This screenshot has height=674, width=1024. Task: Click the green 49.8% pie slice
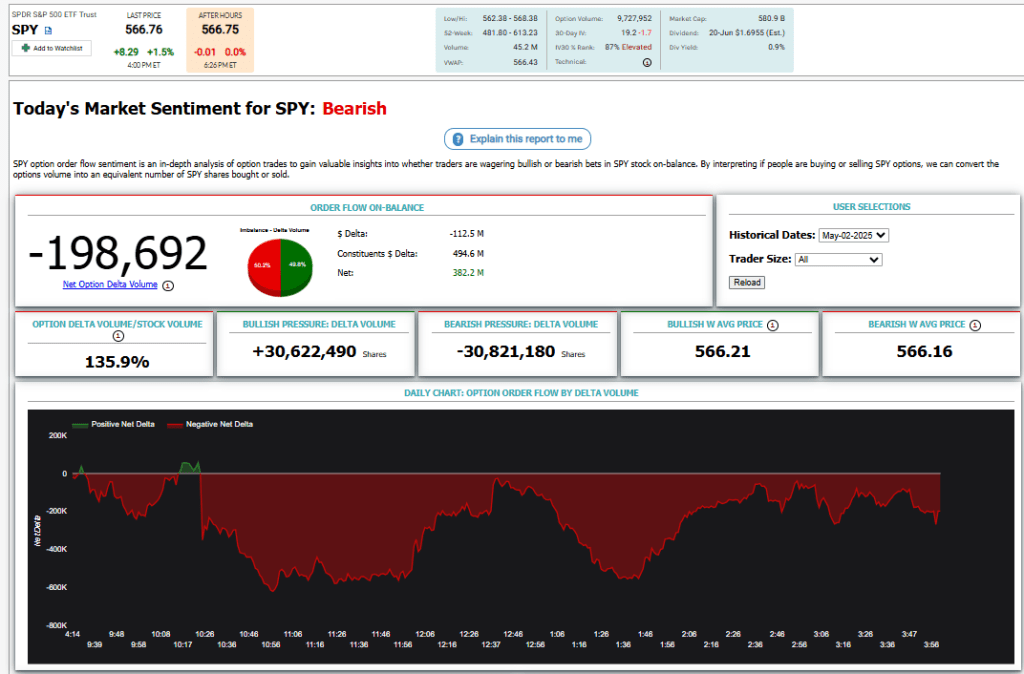[297, 266]
